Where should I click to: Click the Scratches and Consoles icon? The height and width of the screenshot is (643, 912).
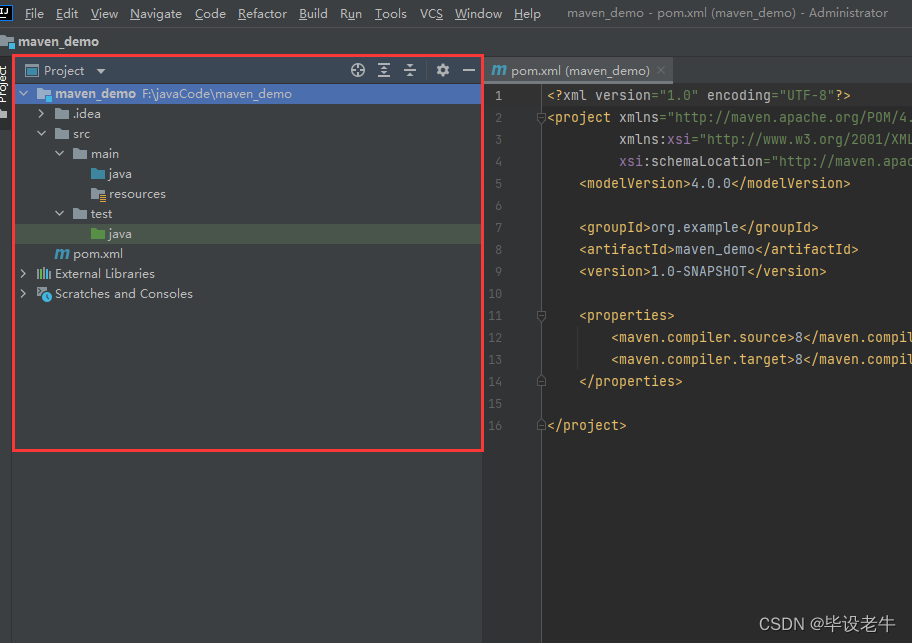point(44,294)
